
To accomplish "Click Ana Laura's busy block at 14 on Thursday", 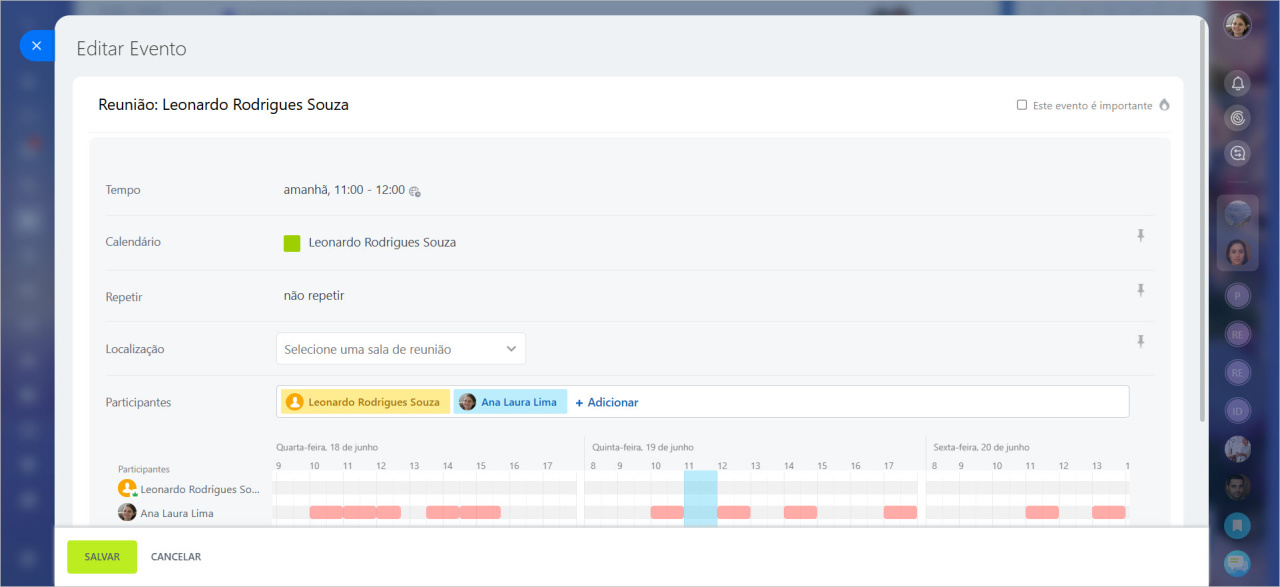I will [x=800, y=512].
